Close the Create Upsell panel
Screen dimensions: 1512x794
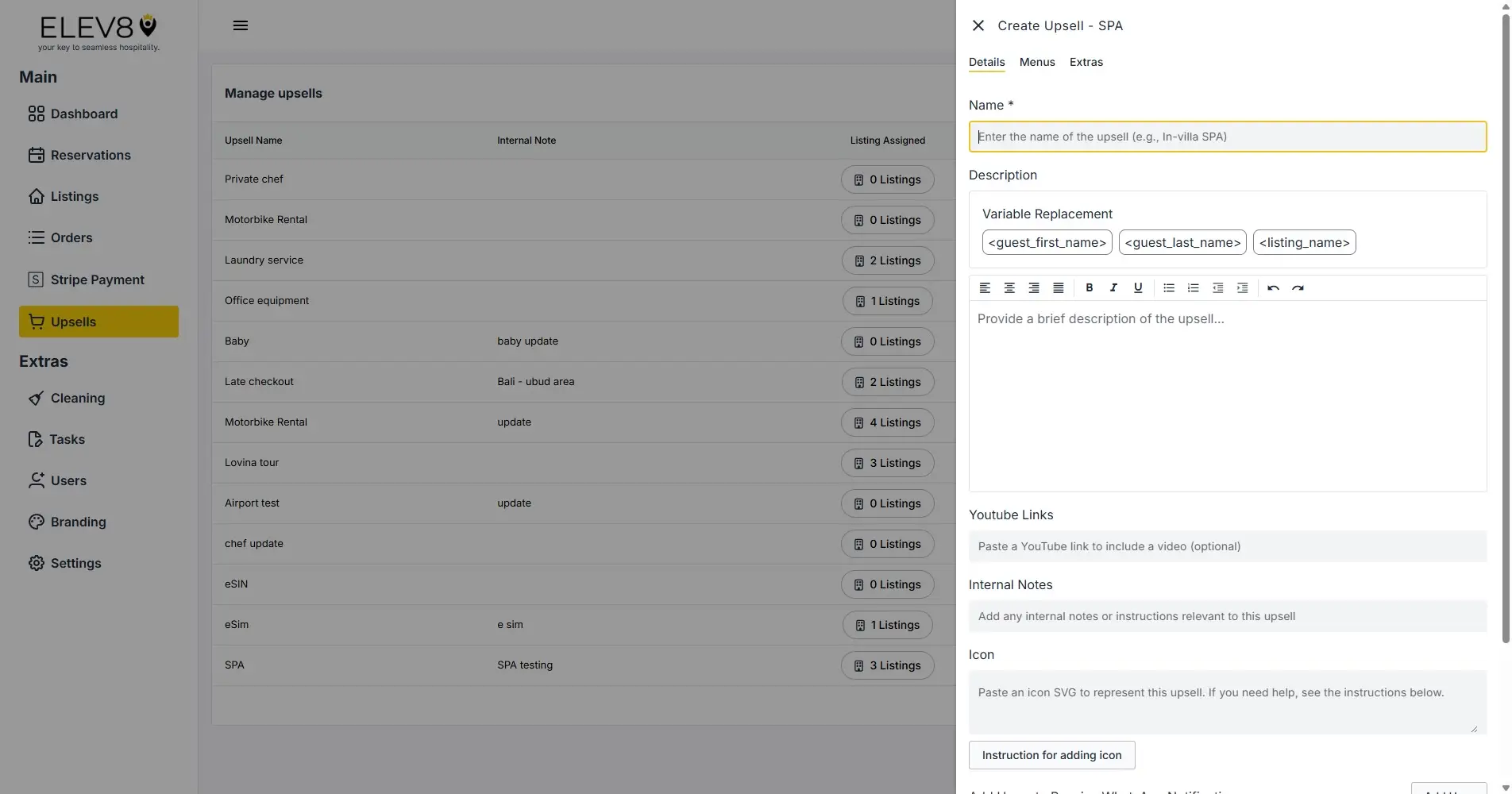pyautogui.click(x=978, y=25)
